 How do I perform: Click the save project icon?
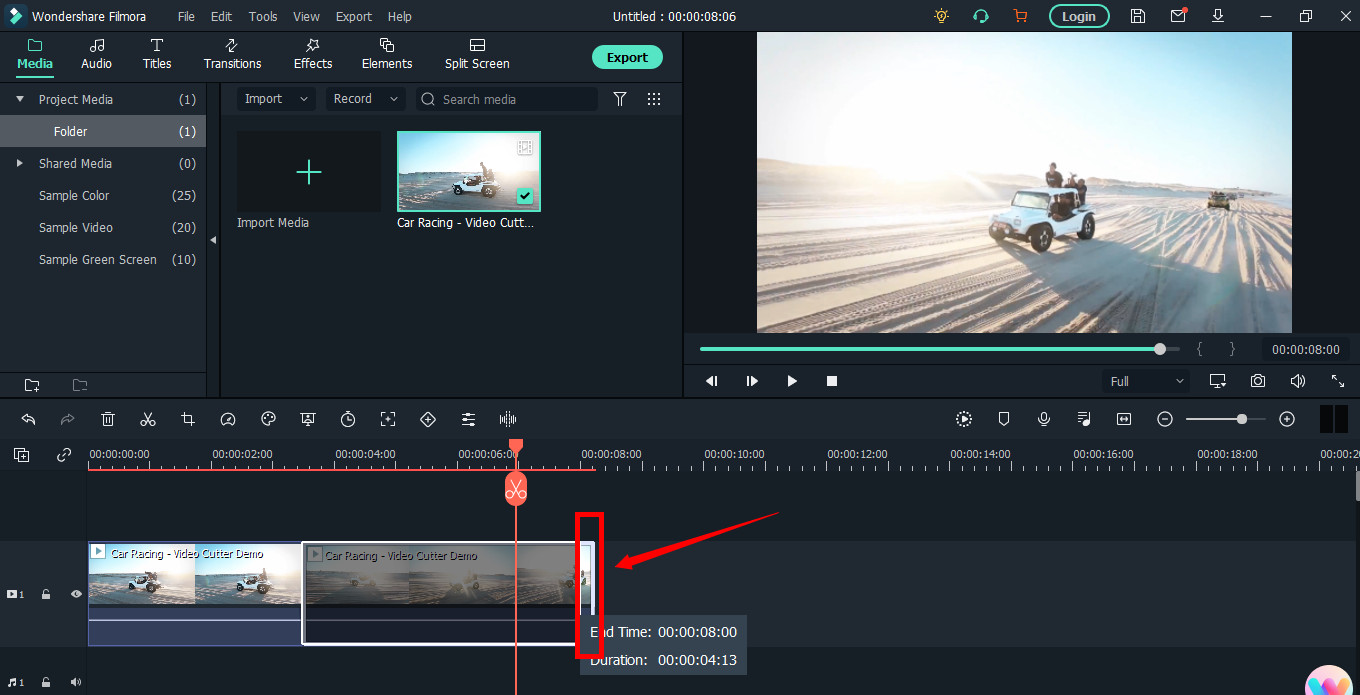[x=1138, y=16]
